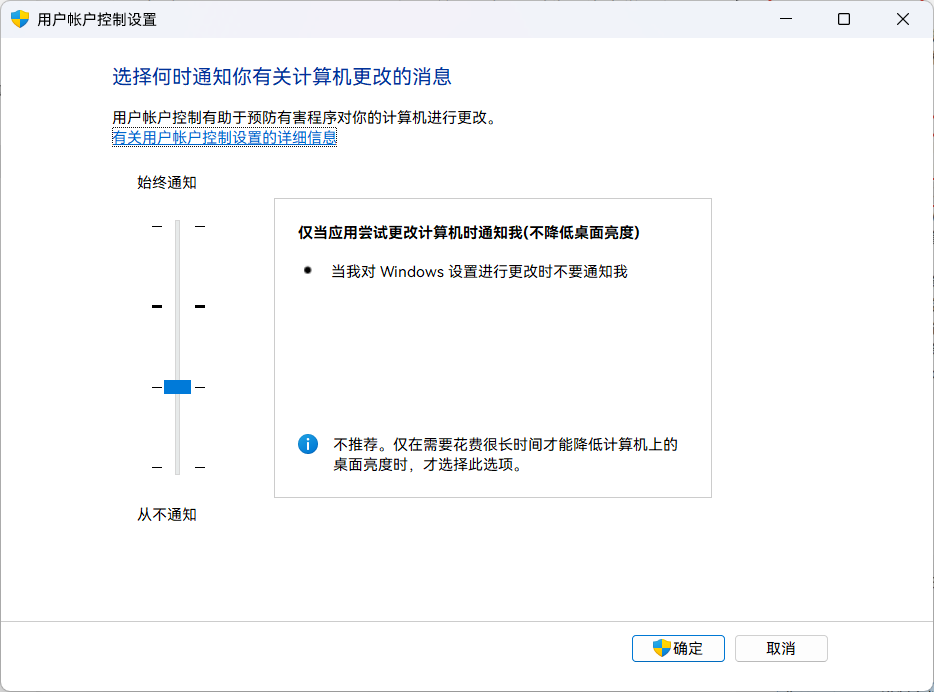Image resolution: width=934 pixels, height=692 pixels.
Task: Click the 始终通知 label above the slider
Action: tap(167, 183)
